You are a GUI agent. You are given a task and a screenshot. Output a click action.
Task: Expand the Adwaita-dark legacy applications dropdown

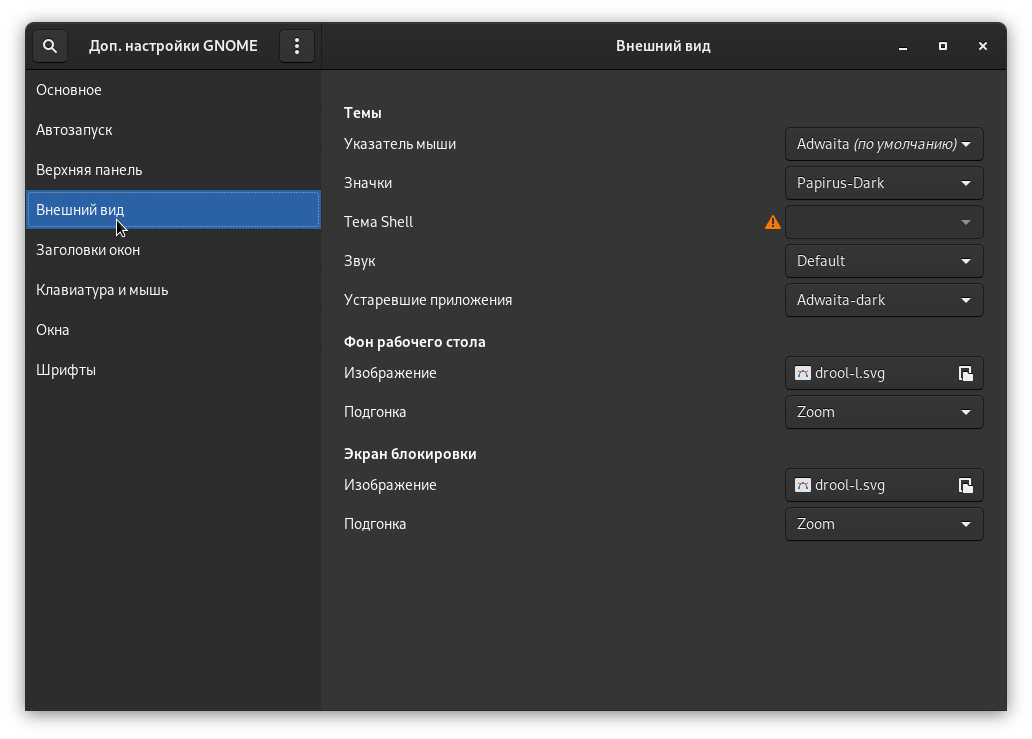point(884,300)
